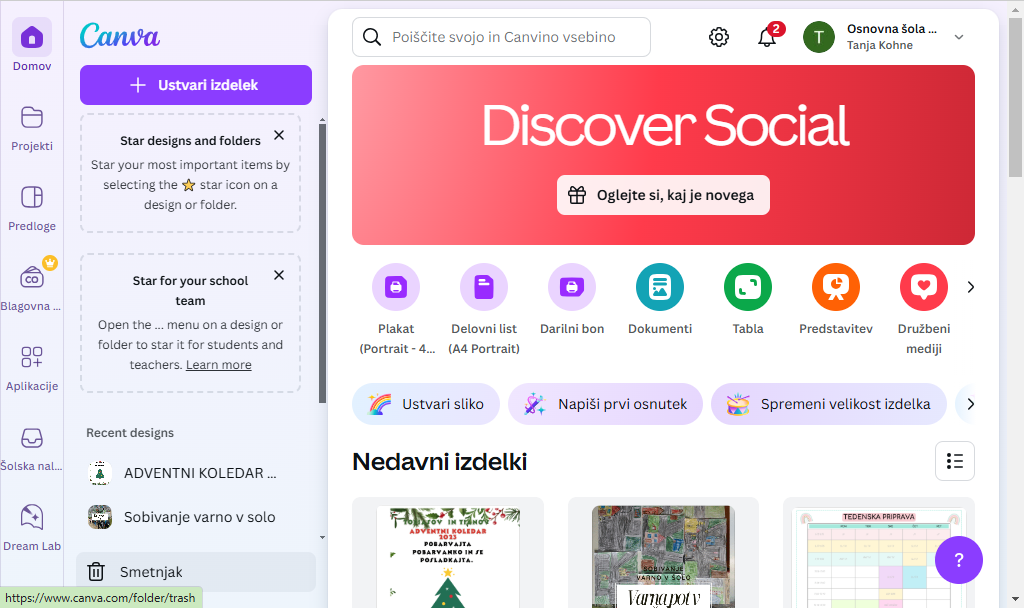
Task: Click the Ustvari sliko chip
Action: coord(426,404)
